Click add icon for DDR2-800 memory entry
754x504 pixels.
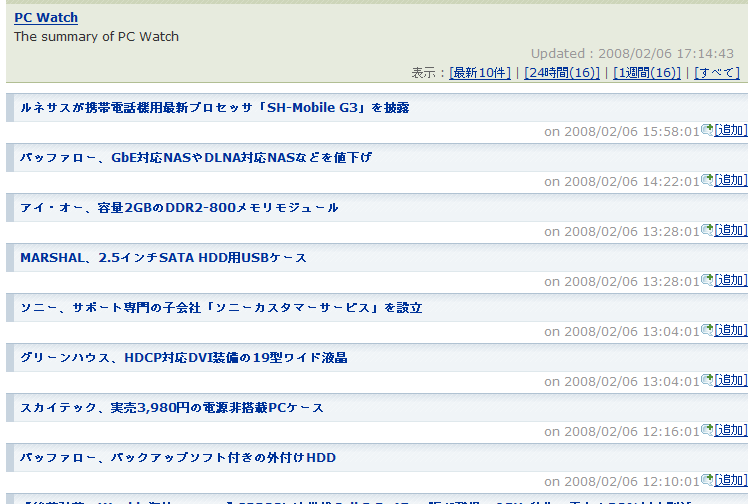click(707, 229)
